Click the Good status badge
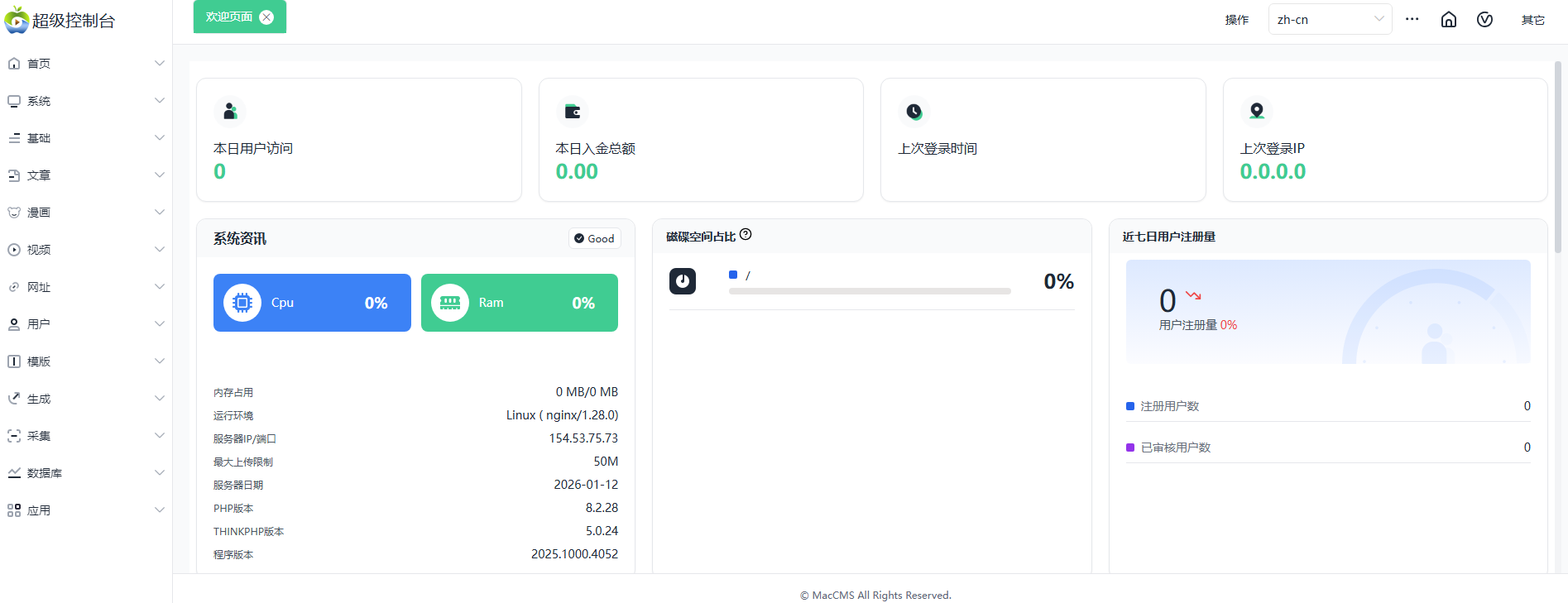 tap(594, 238)
